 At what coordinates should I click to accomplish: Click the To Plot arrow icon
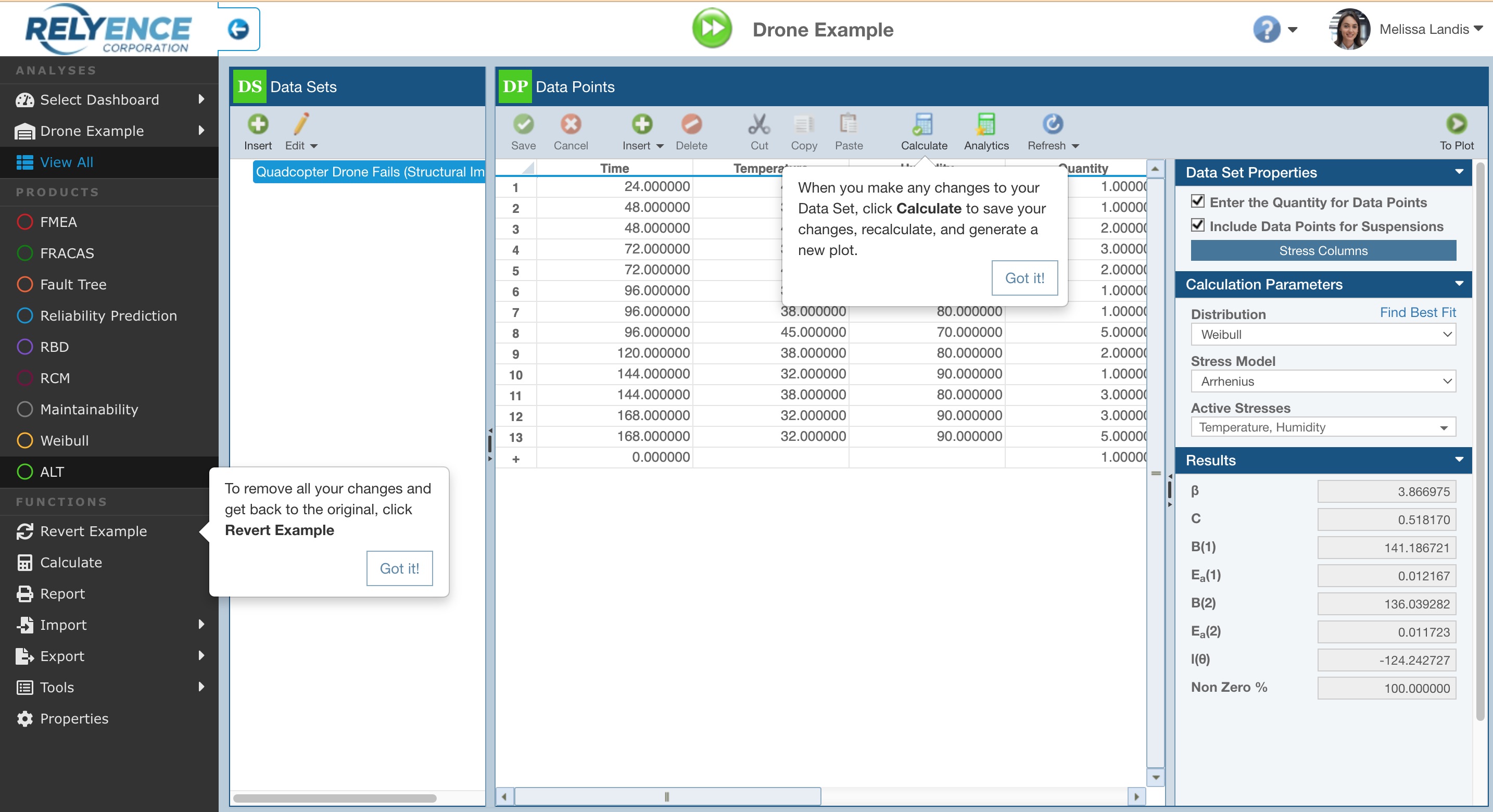(x=1456, y=124)
